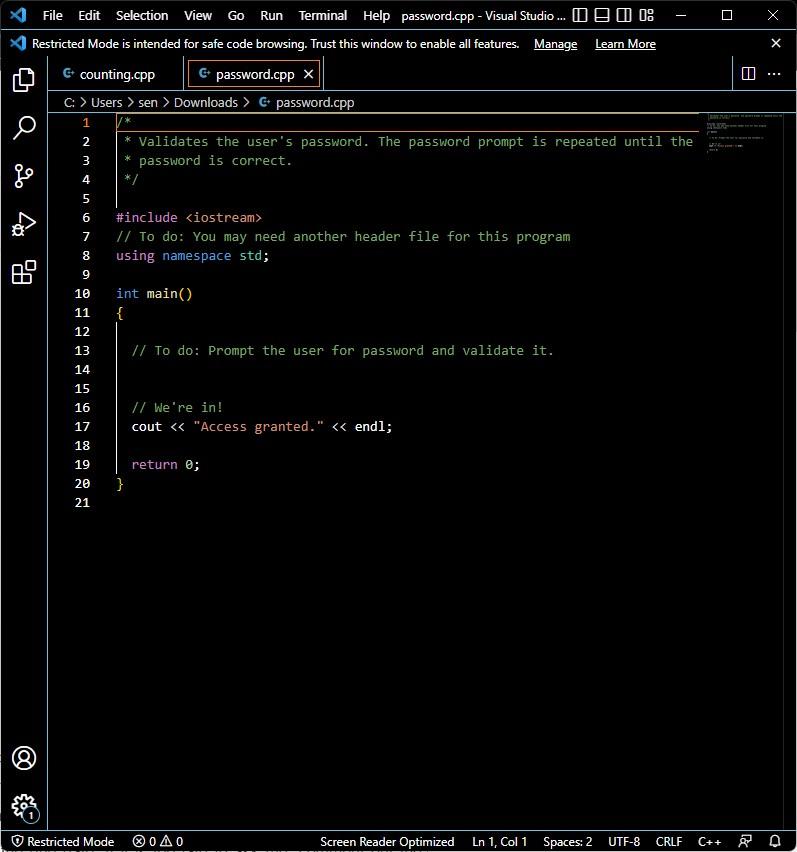Click Ln 1, Col 1 to go to line
This screenshot has height=852, width=797.
pyautogui.click(x=499, y=841)
